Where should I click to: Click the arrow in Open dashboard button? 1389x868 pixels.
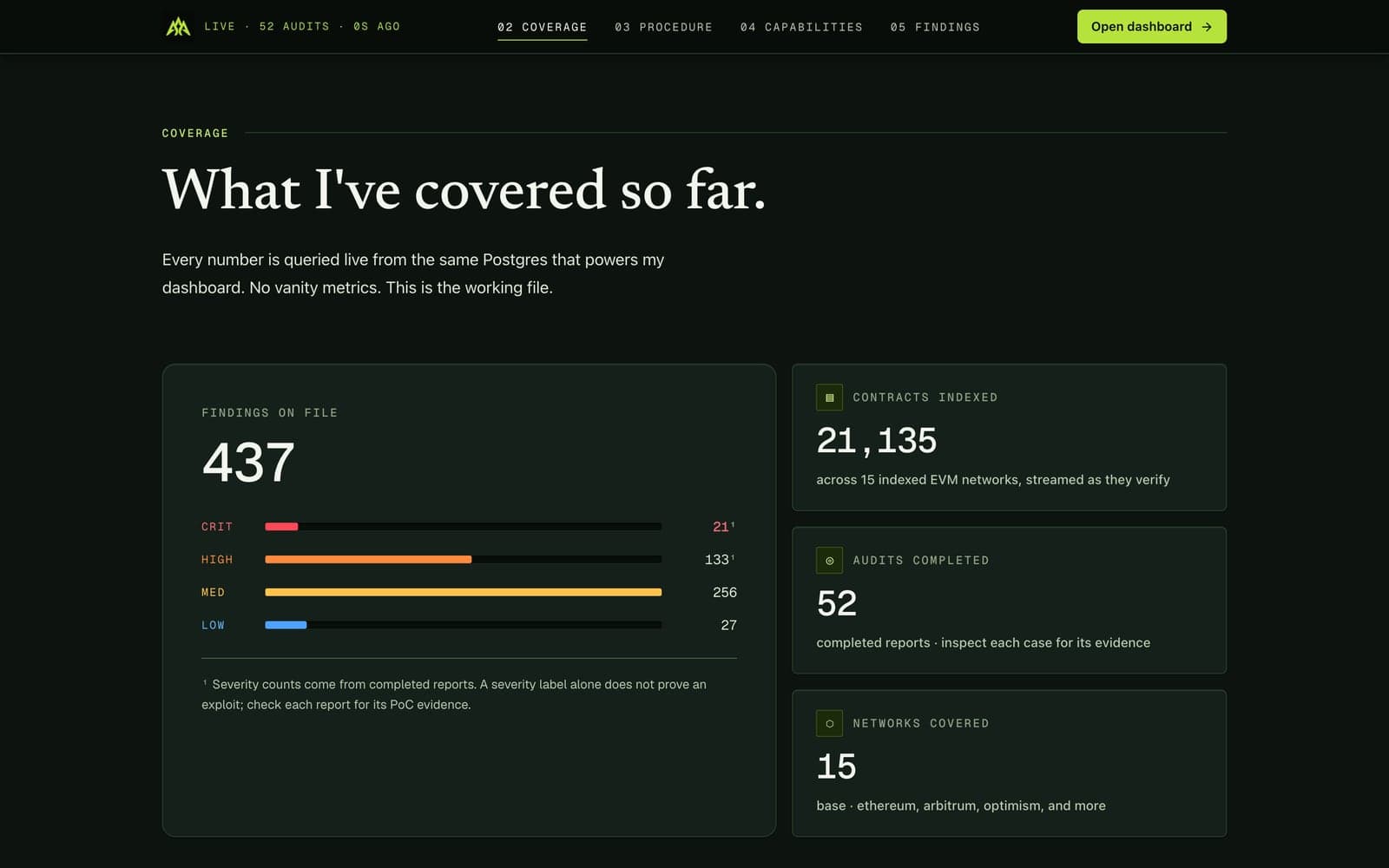pyautogui.click(x=1207, y=27)
